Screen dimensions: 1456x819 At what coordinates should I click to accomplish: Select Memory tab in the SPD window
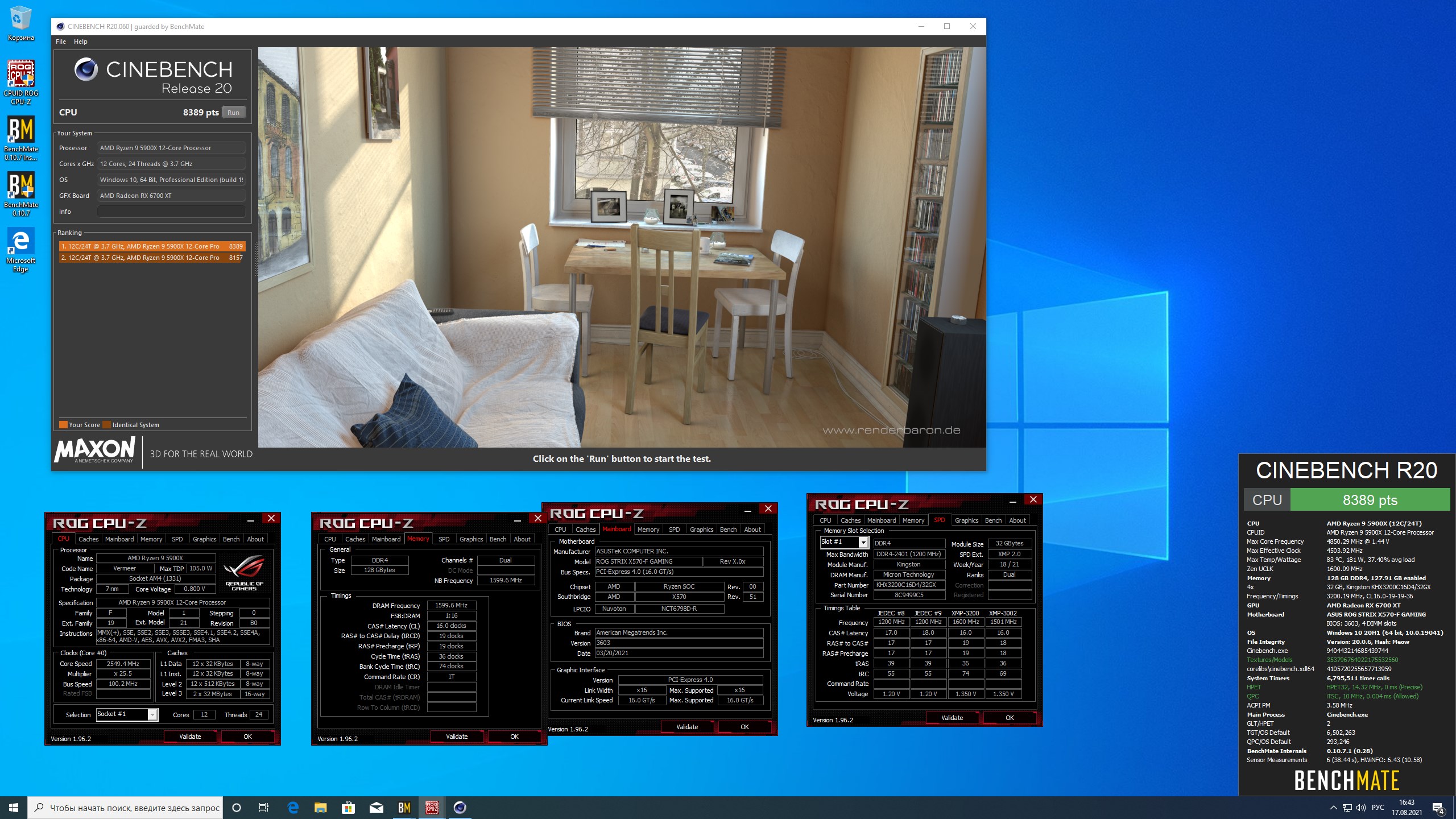click(913, 520)
